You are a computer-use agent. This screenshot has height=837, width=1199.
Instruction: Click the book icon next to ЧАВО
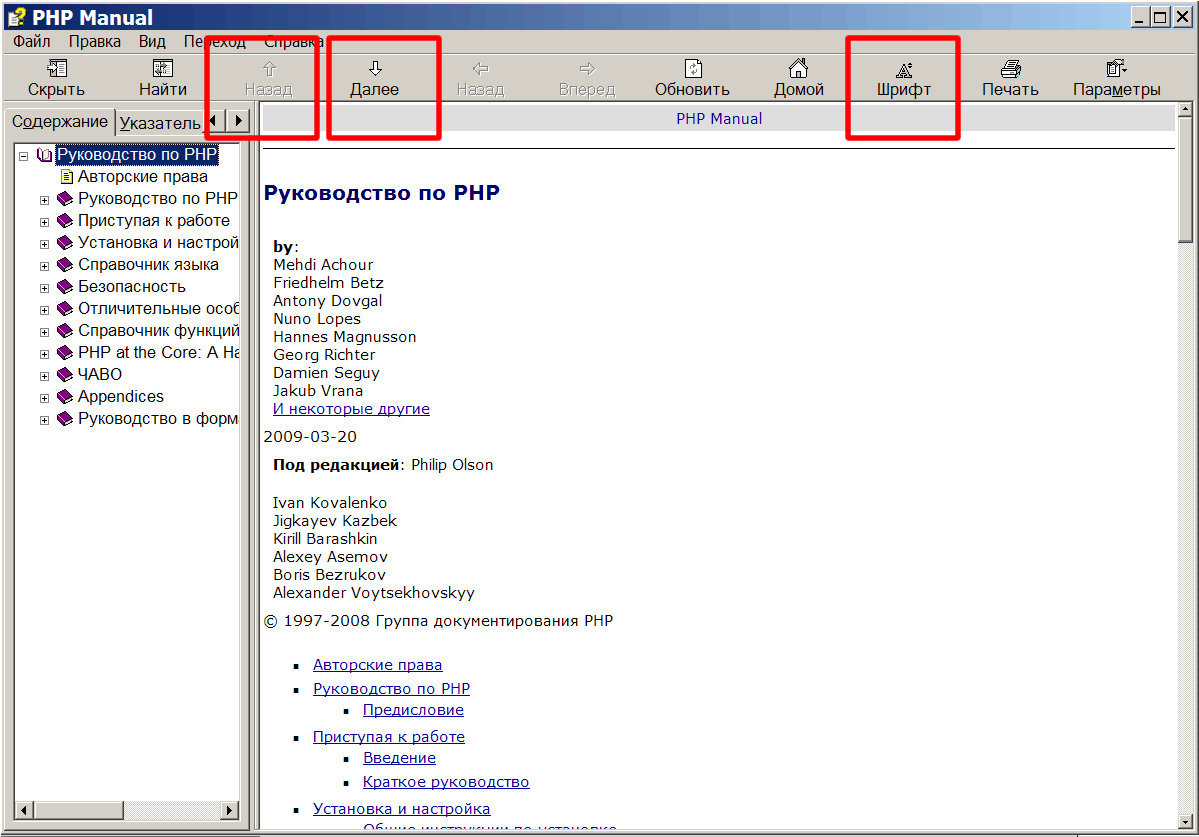tap(65, 375)
